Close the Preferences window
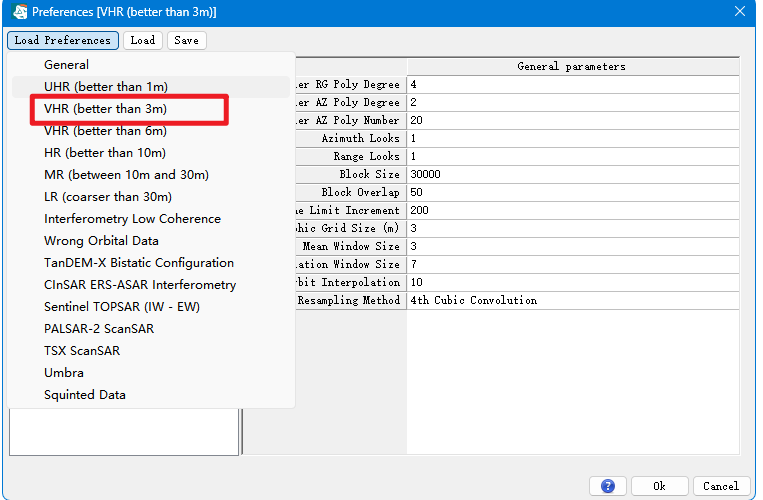Image resolution: width=763 pixels, height=500 pixels. click(740, 11)
